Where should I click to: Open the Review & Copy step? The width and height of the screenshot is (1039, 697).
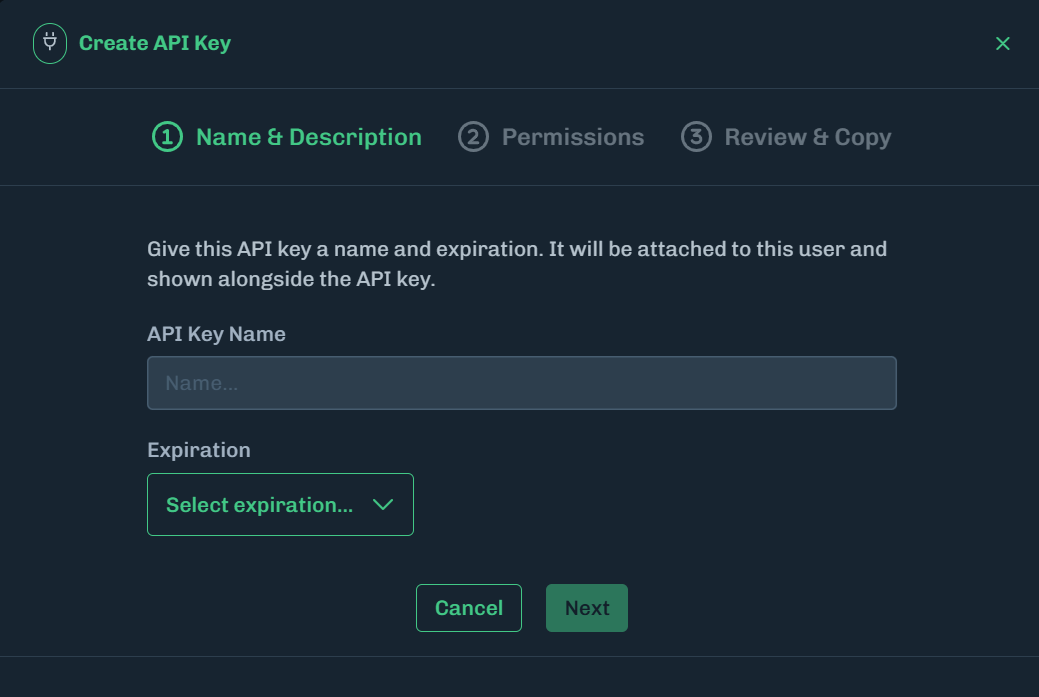tap(806, 137)
